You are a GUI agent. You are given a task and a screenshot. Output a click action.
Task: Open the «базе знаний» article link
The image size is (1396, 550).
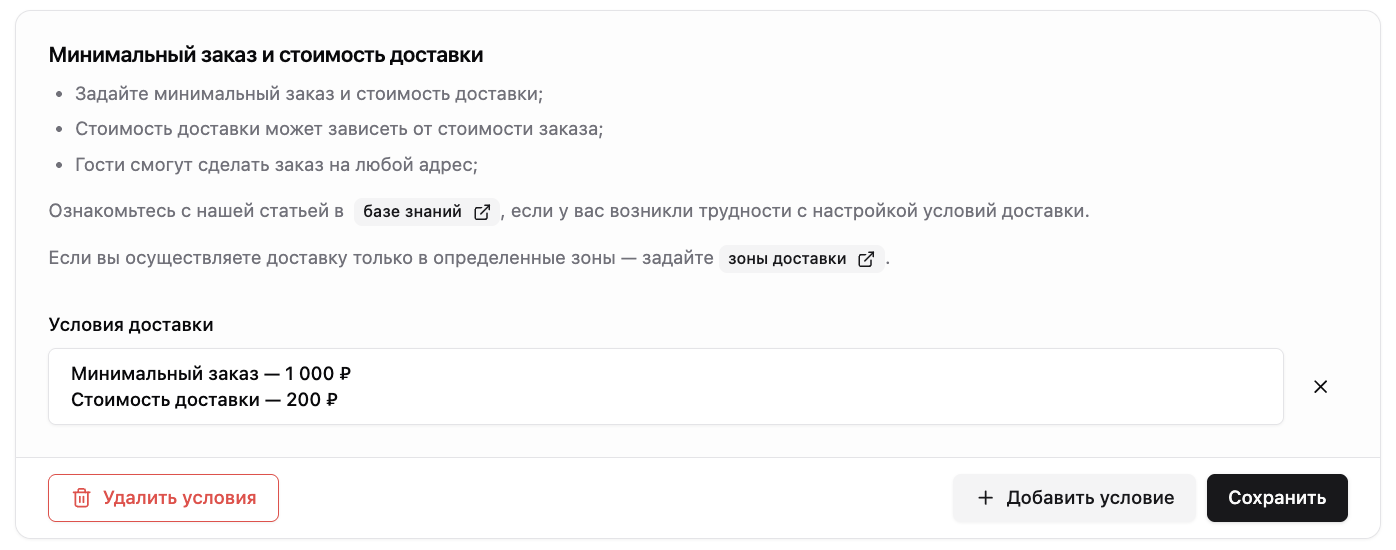point(426,212)
